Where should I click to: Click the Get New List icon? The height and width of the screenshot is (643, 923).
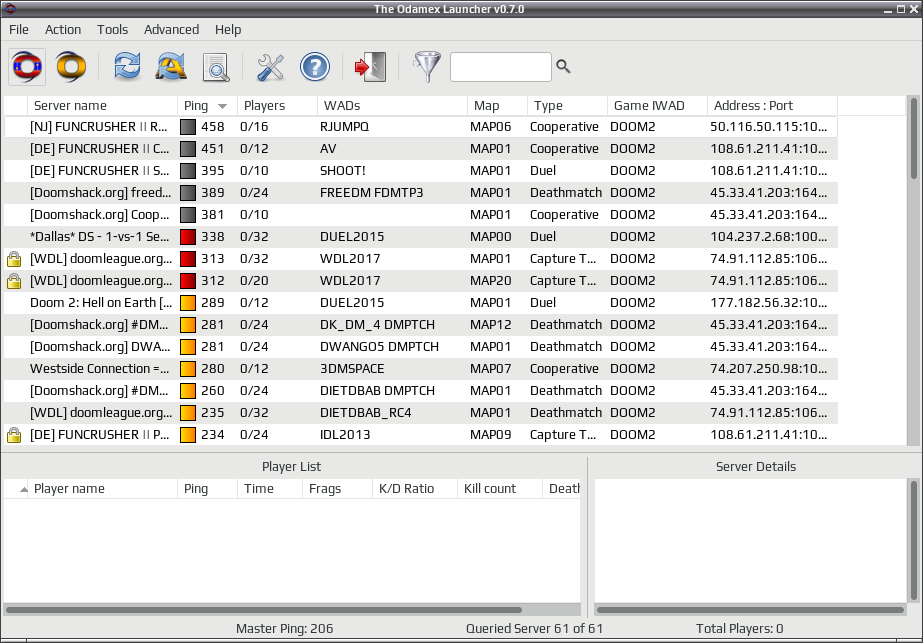click(x=171, y=67)
